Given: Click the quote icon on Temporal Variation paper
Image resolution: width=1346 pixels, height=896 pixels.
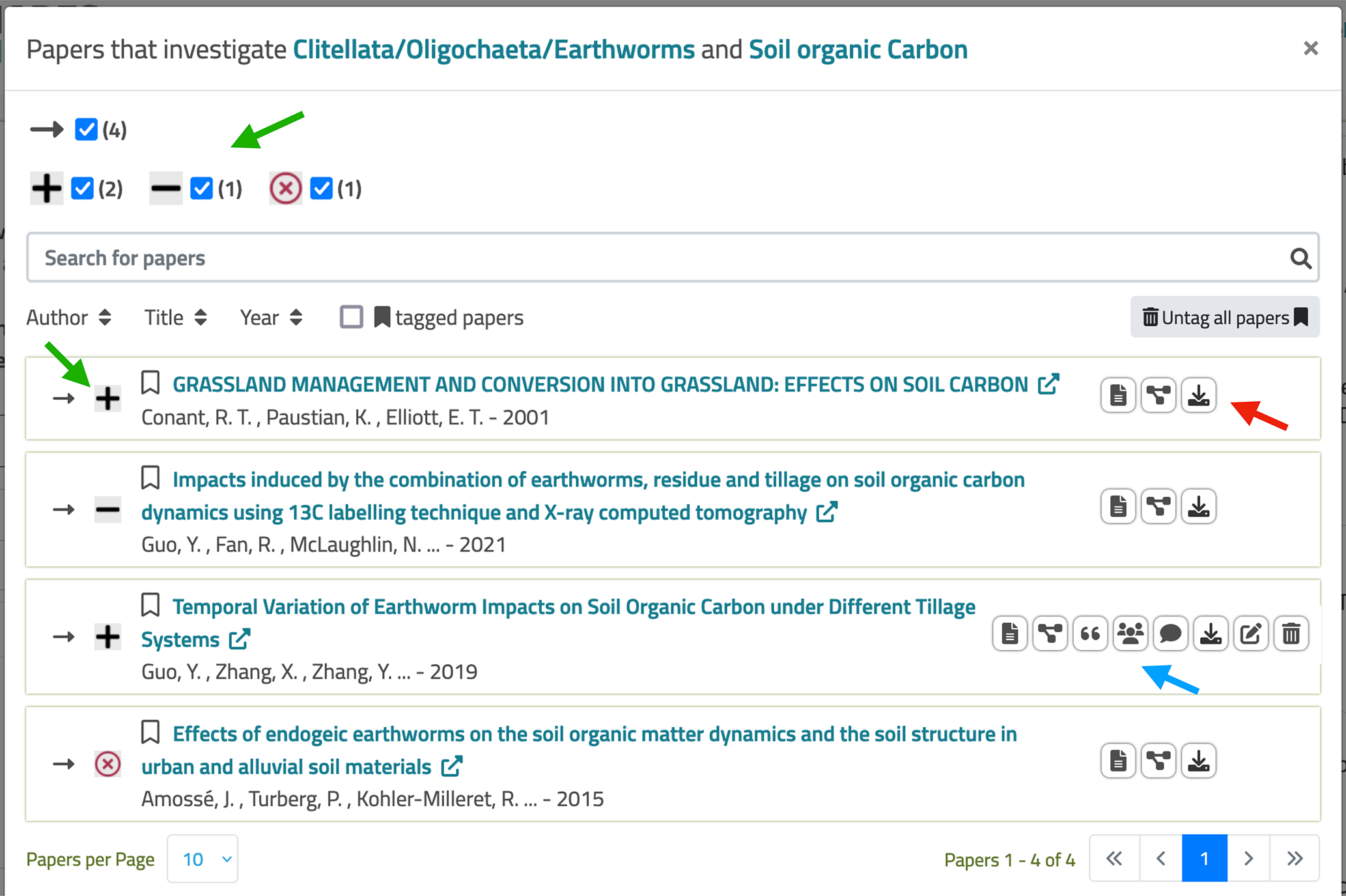Looking at the screenshot, I should (x=1090, y=634).
